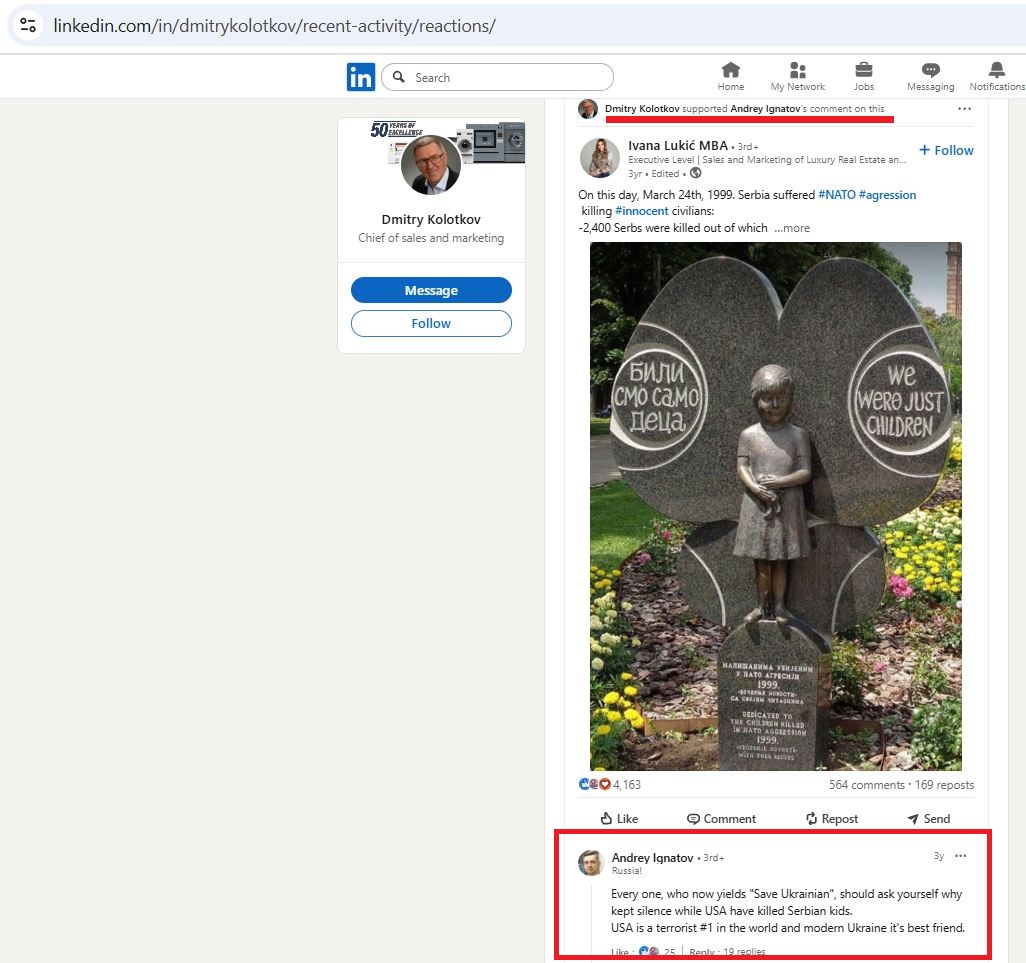Click the My Network icon
The width and height of the screenshot is (1026, 963).
(x=797, y=75)
